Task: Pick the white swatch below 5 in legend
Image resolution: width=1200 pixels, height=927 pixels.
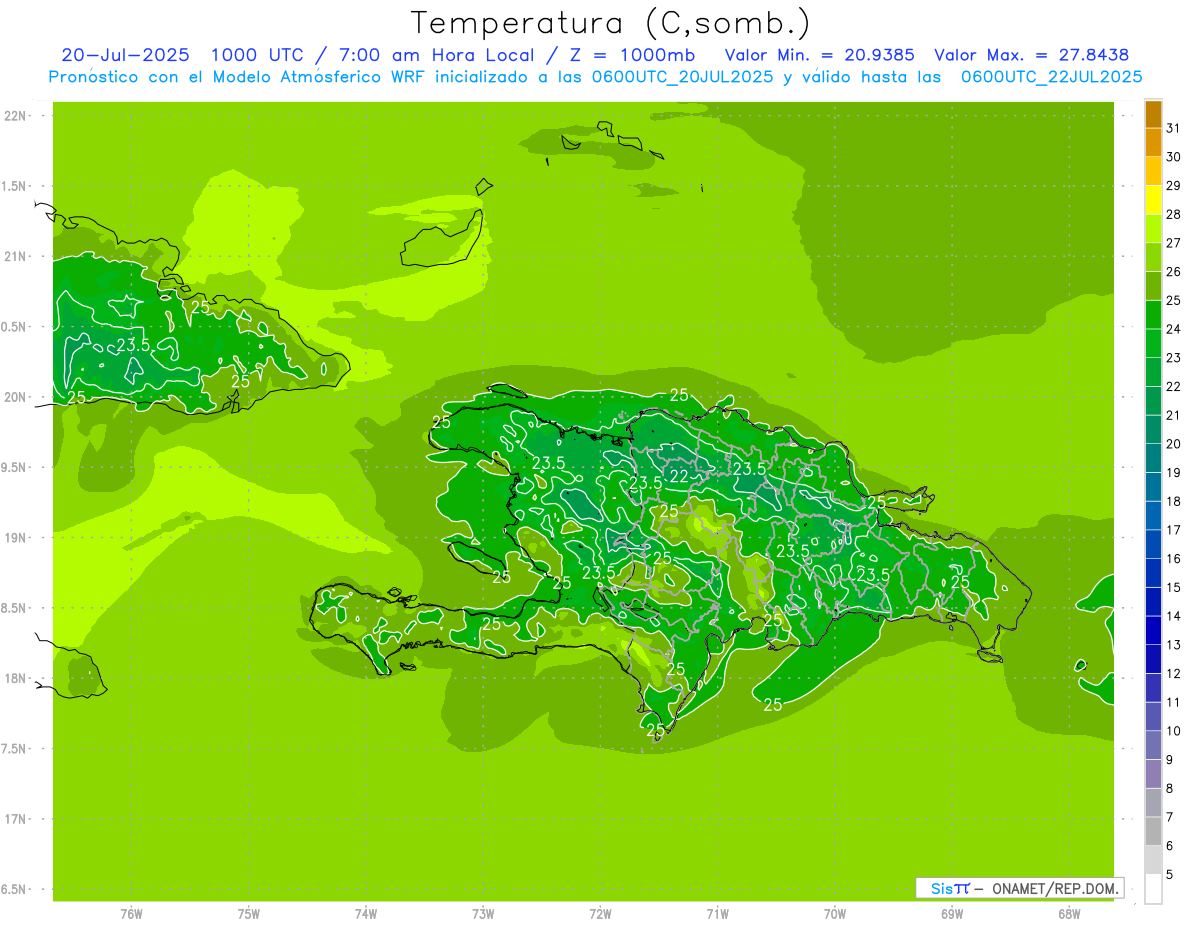Action: coord(1153,889)
